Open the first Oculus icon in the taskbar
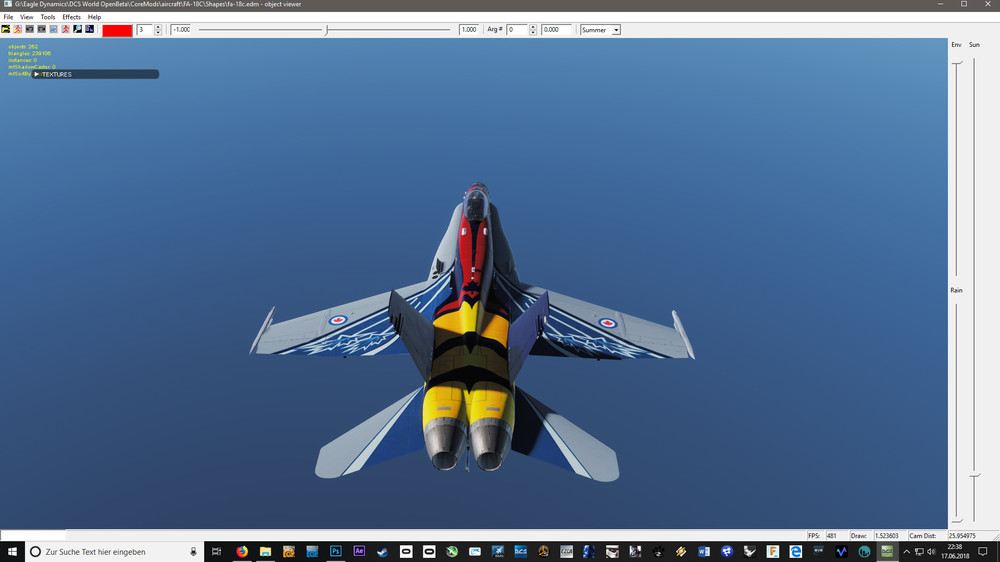This screenshot has width=1000, height=562. pos(406,552)
